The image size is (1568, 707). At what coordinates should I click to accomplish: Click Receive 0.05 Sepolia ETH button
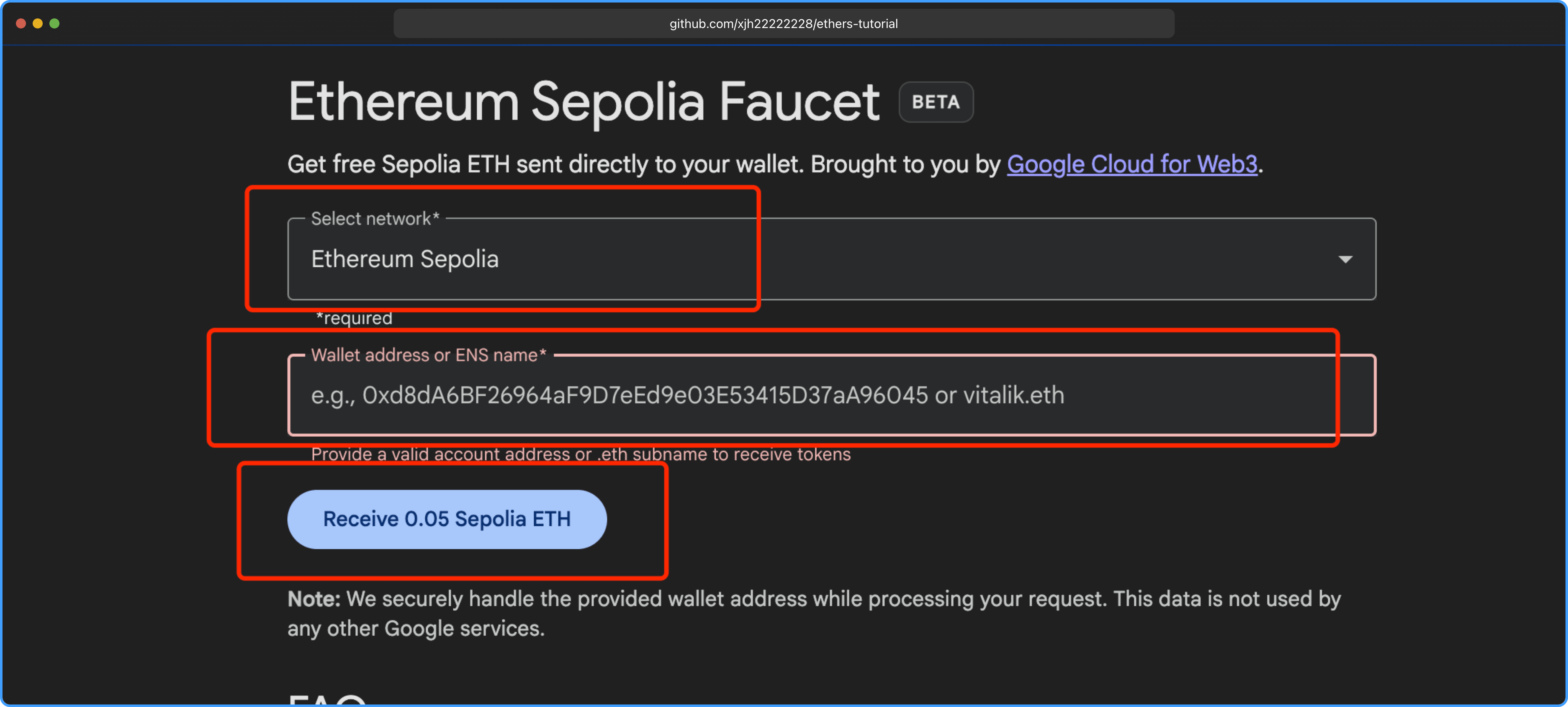point(447,519)
